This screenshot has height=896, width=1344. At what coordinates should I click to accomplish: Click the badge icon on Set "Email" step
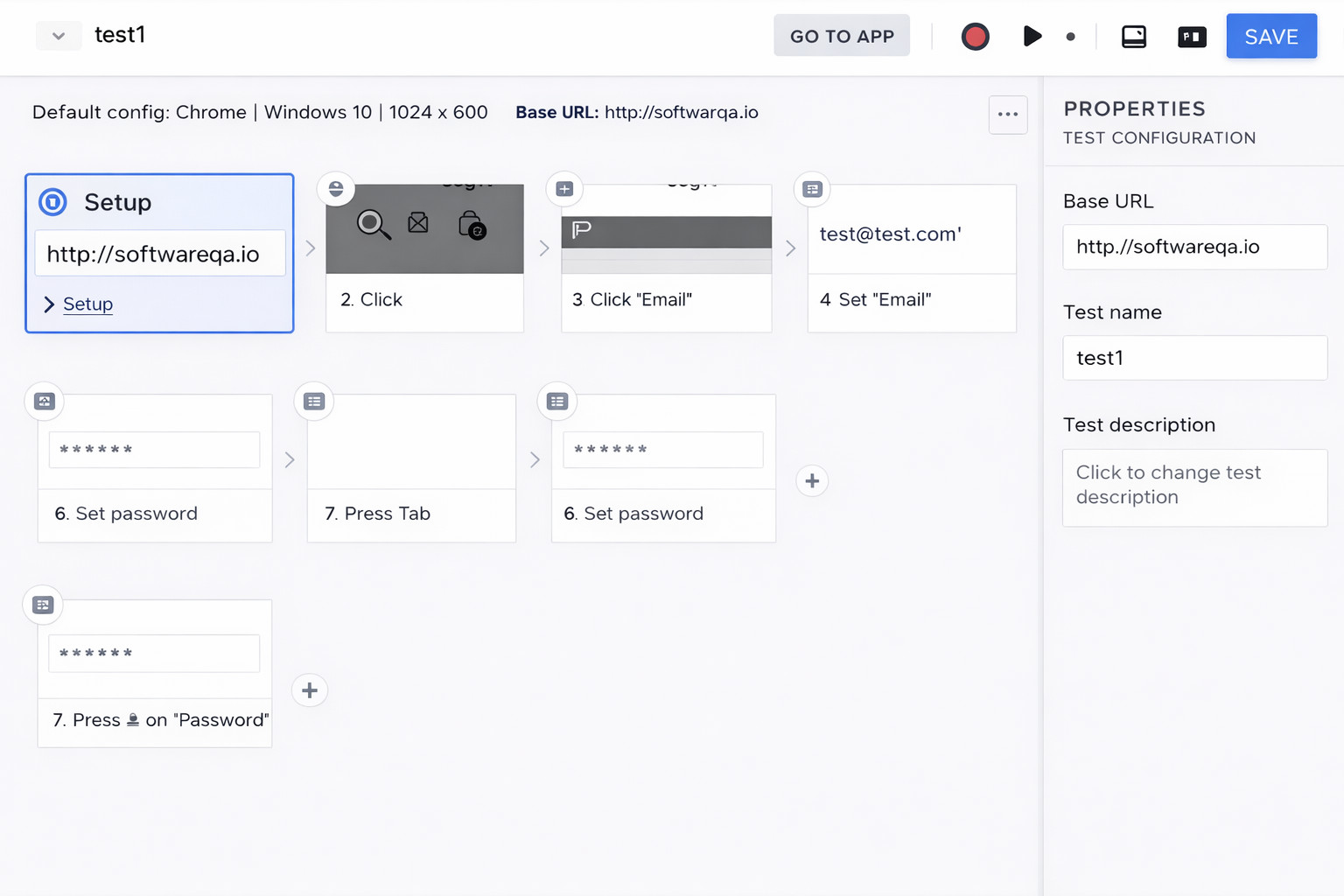[812, 189]
